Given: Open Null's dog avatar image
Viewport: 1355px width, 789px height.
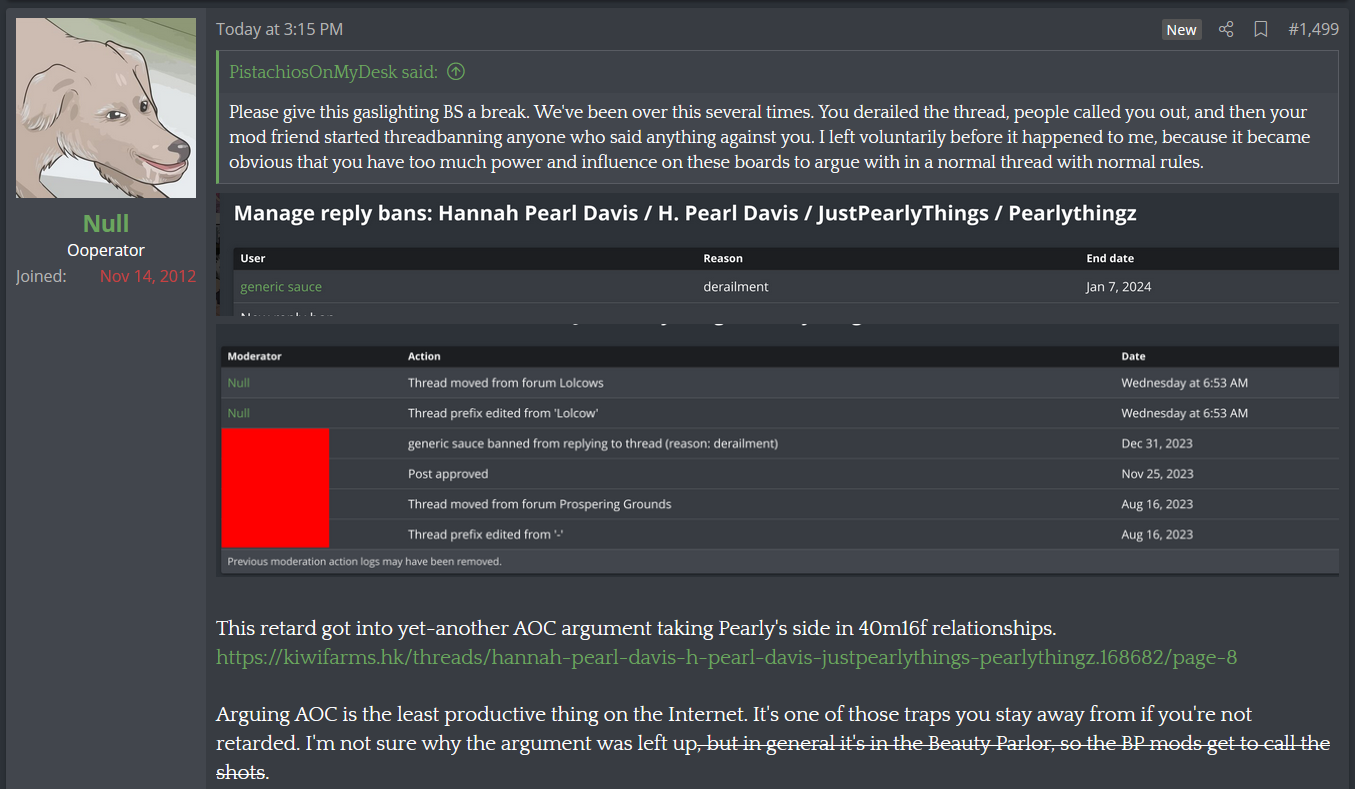Looking at the screenshot, I should pyautogui.click(x=106, y=108).
